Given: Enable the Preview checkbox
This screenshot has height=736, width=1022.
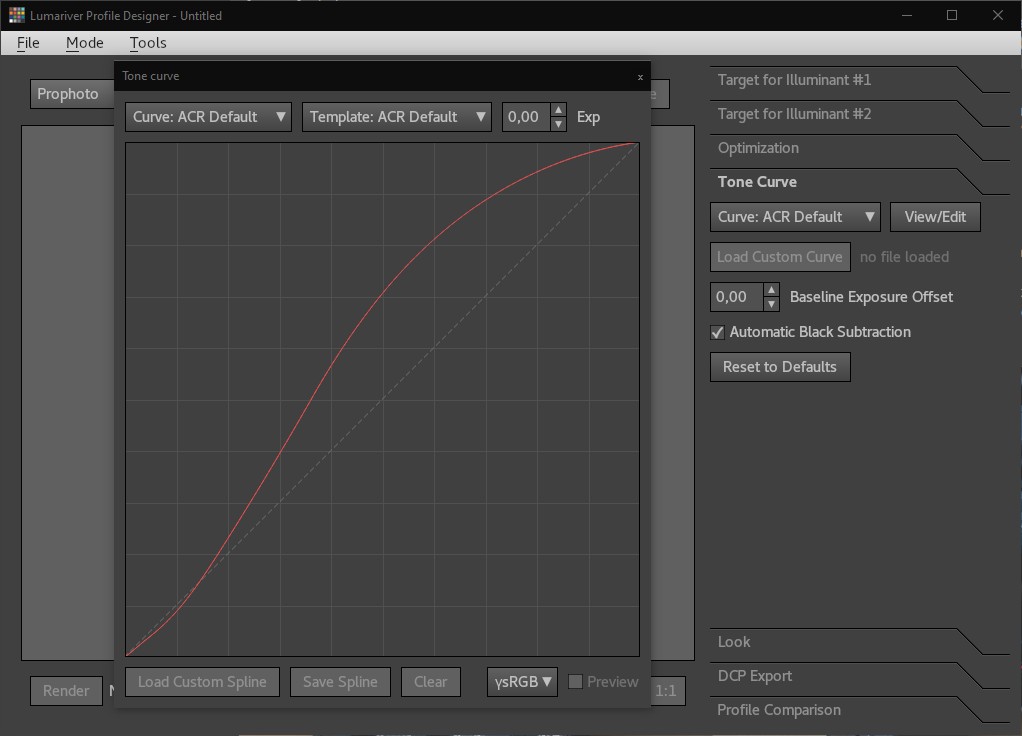Looking at the screenshot, I should point(575,682).
